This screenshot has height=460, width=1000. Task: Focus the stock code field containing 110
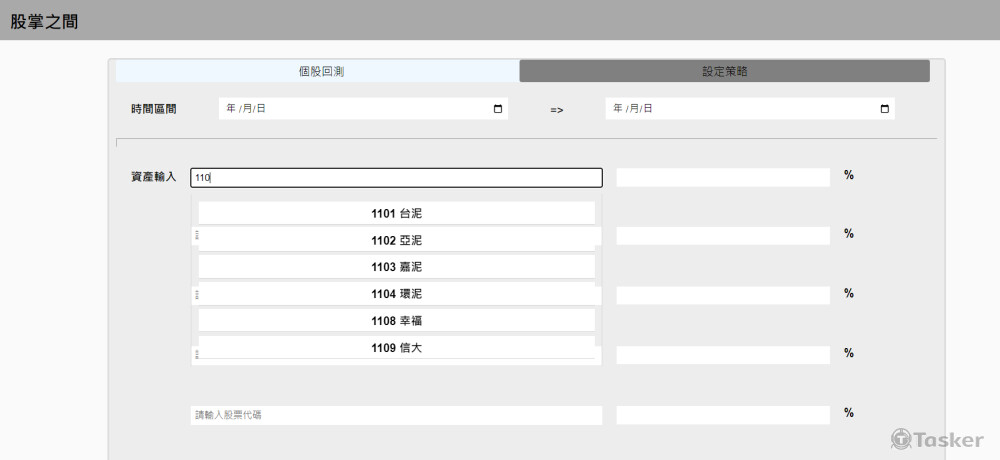point(396,177)
